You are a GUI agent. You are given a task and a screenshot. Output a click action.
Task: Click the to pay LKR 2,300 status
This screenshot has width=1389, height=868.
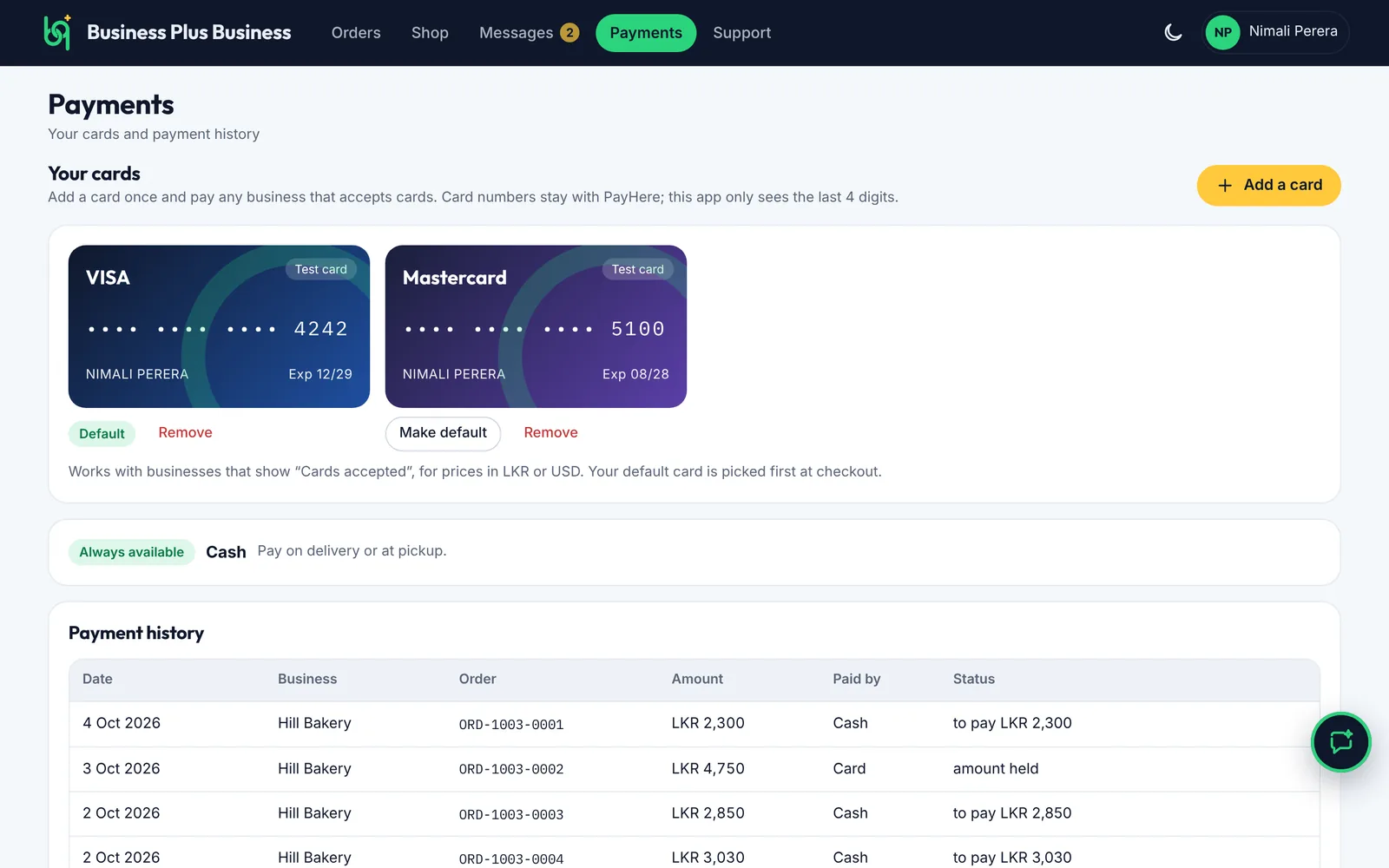coord(1012,723)
